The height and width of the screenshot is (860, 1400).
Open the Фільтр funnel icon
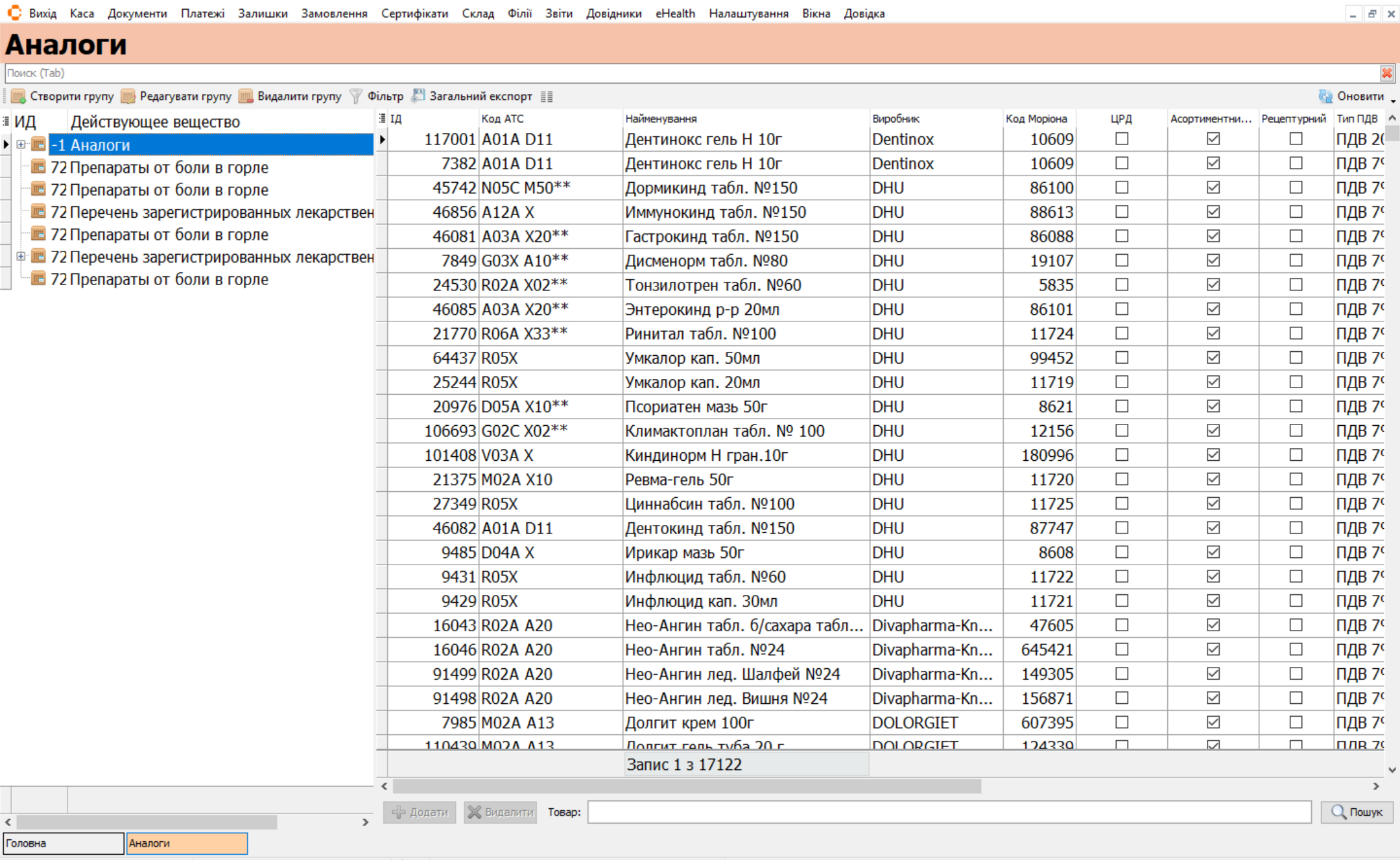pos(356,97)
